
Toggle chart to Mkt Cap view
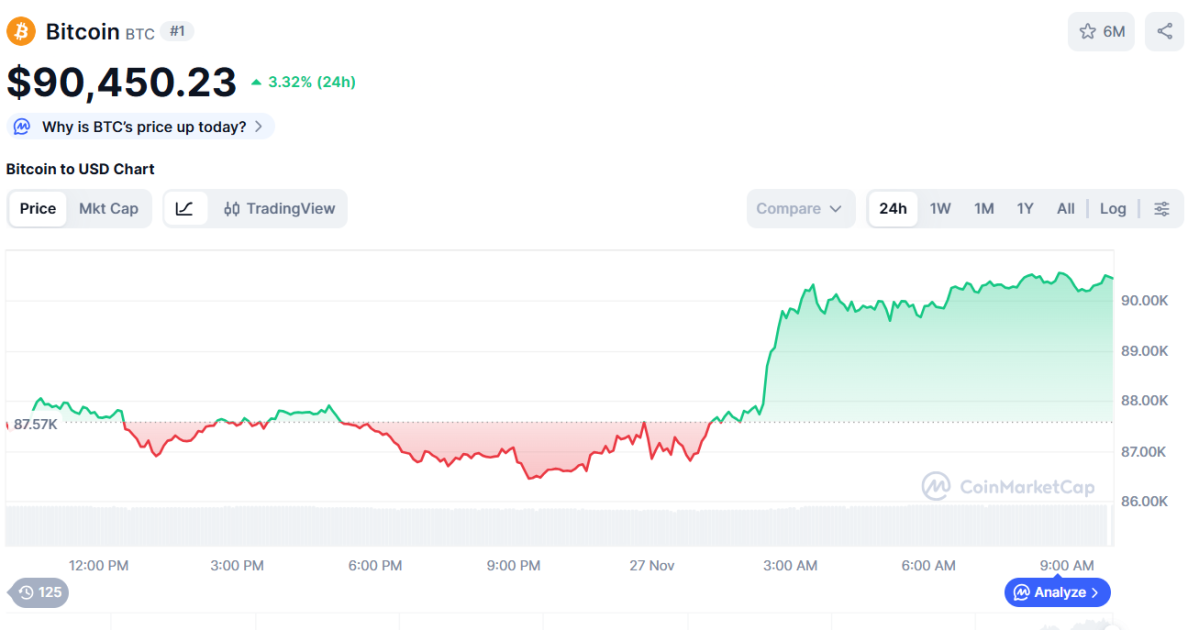108,208
